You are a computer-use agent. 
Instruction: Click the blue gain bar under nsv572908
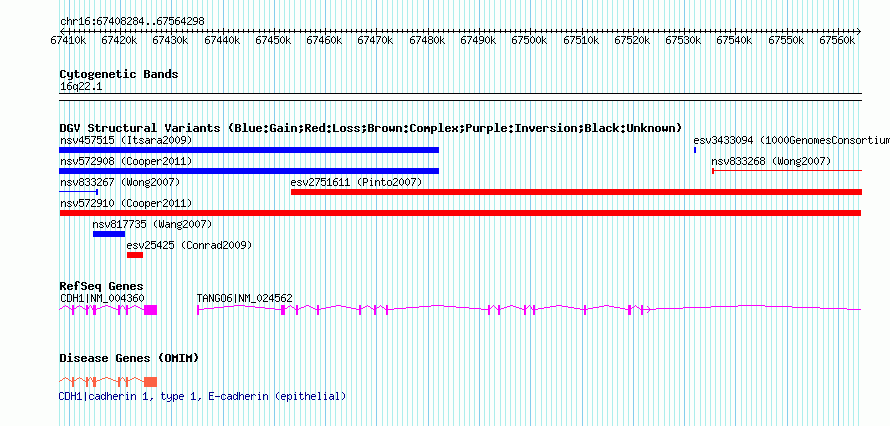[x=249, y=171]
